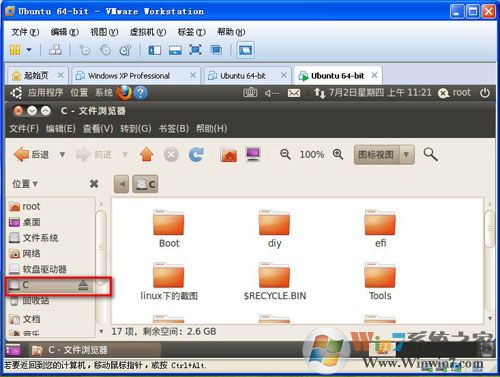Click the reload refresh icon
The height and width of the screenshot is (377, 500).
click(x=196, y=154)
